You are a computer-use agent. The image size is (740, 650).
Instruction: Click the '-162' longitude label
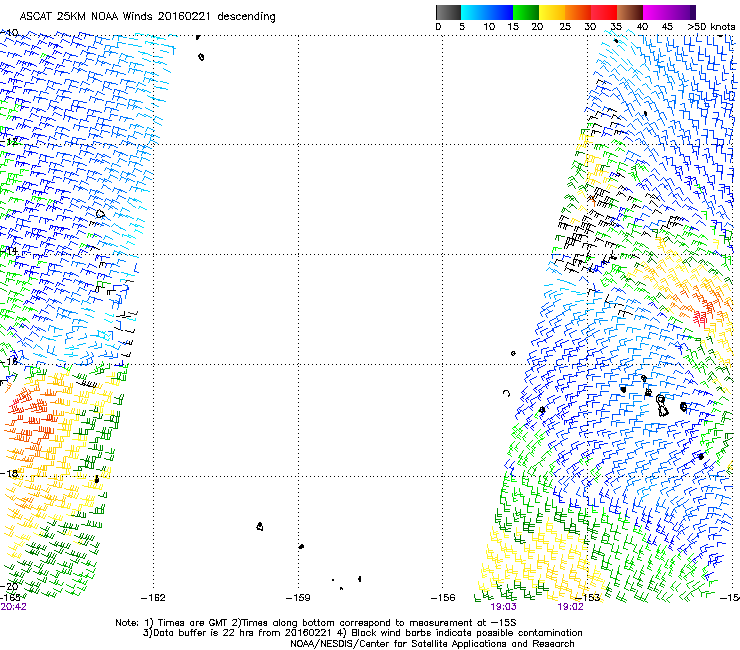153,598
